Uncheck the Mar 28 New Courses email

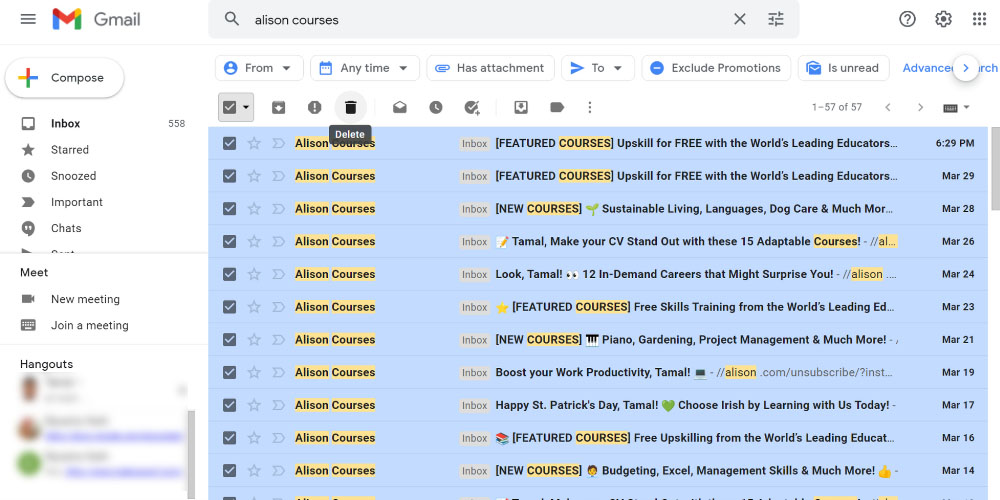(230, 209)
